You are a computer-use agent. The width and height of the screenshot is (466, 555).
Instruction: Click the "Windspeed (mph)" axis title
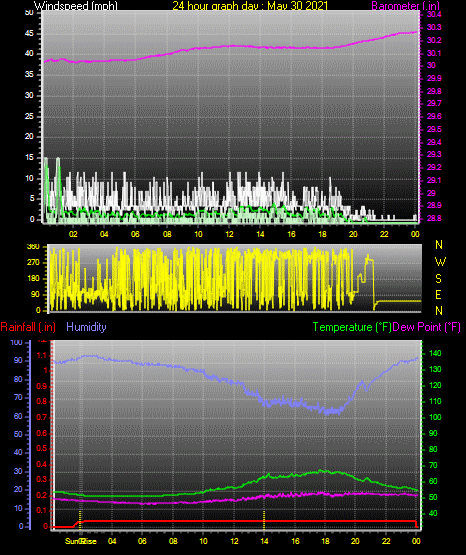tap(75, 5)
